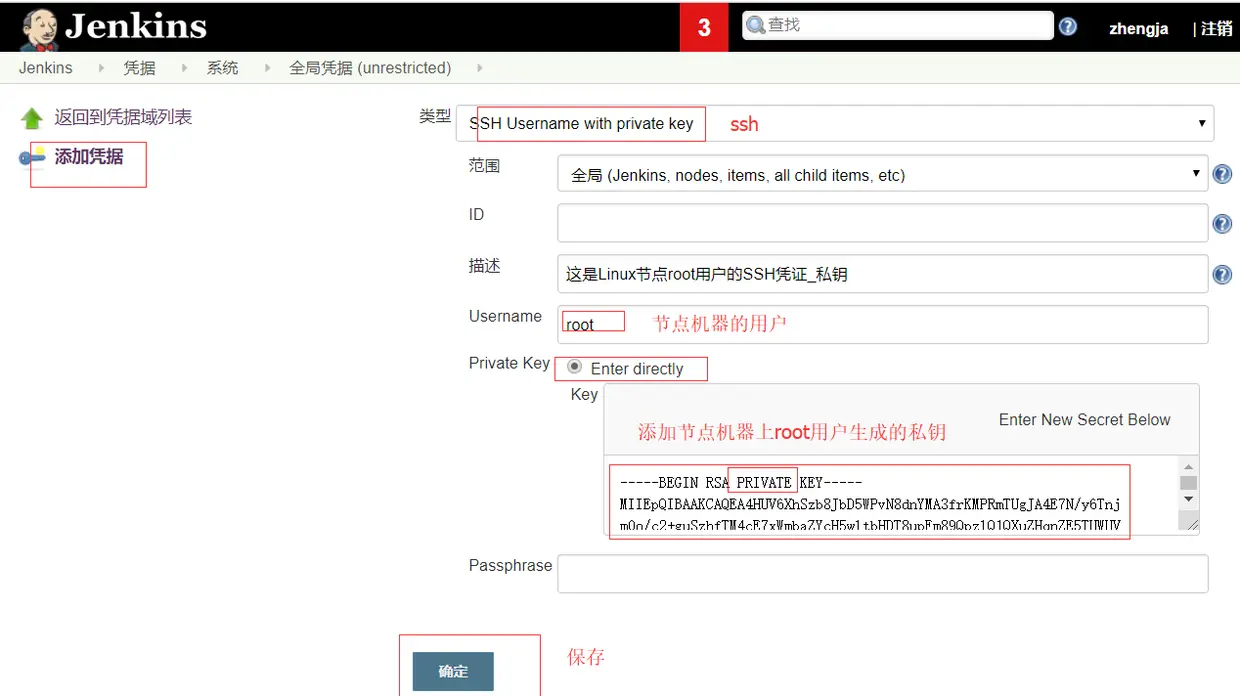Focus the 查找 search box
The width and height of the screenshot is (1240, 696).
pos(898,25)
